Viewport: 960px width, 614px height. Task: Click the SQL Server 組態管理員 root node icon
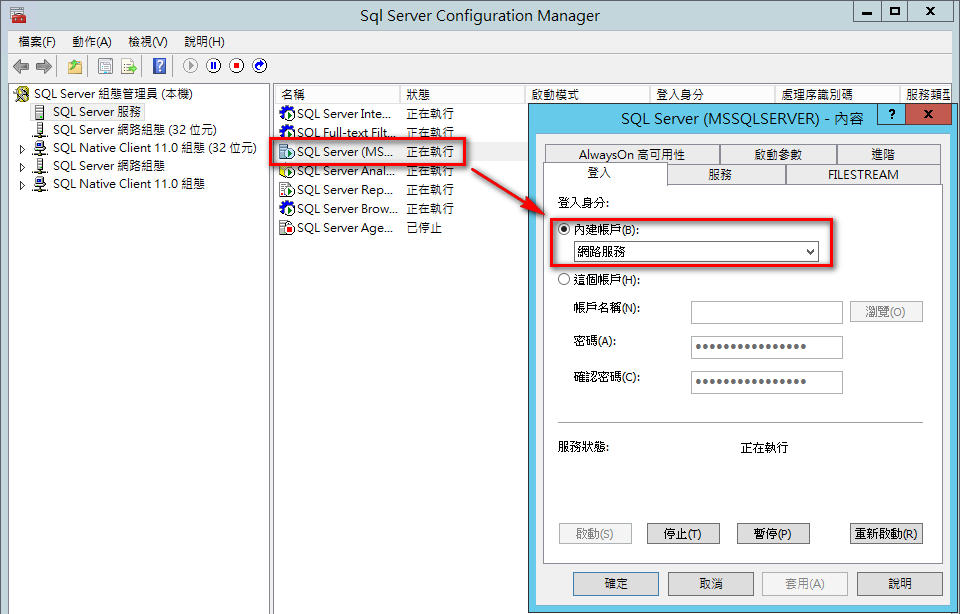(x=22, y=94)
